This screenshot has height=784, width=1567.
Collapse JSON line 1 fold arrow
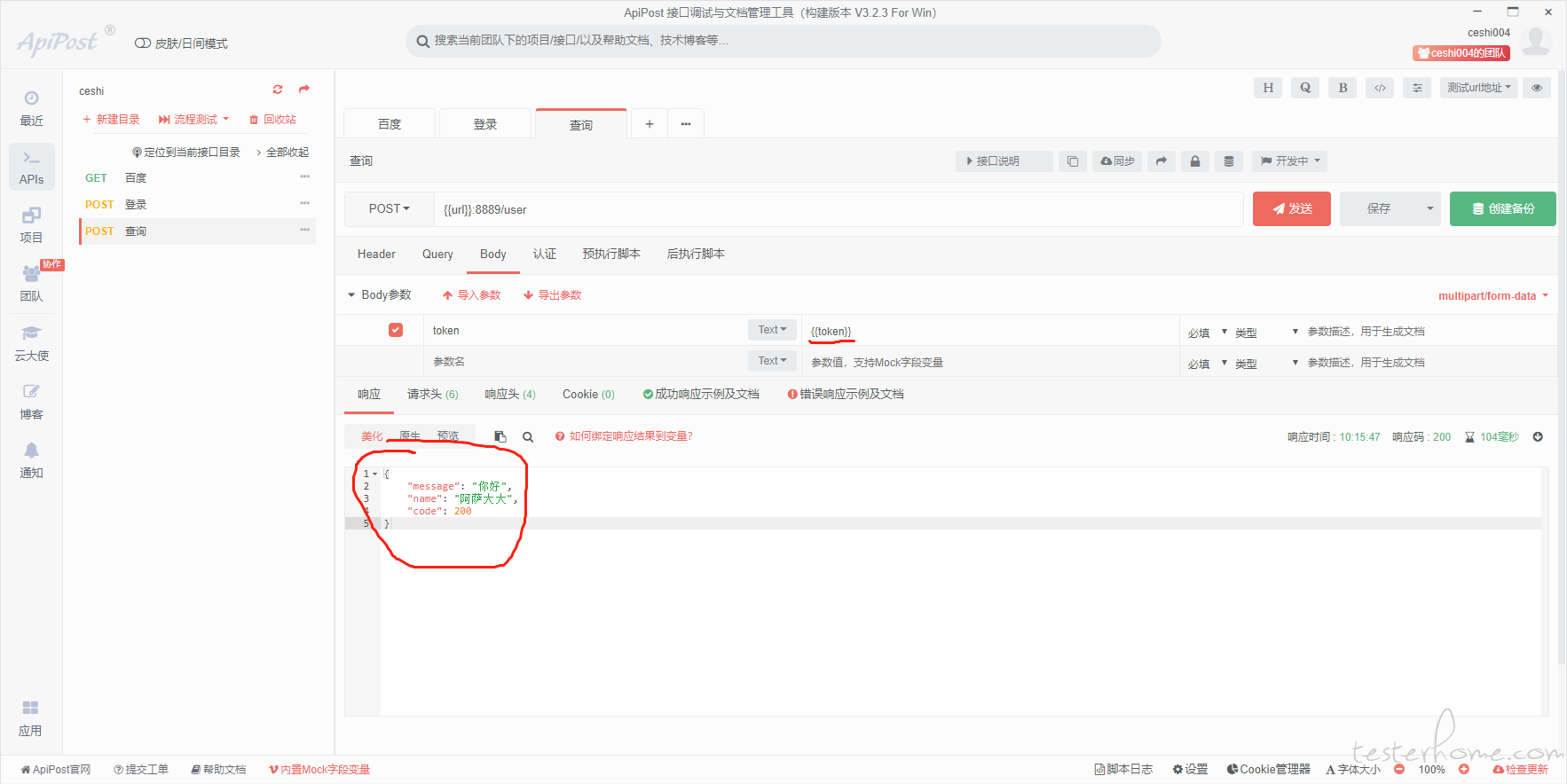coord(375,474)
